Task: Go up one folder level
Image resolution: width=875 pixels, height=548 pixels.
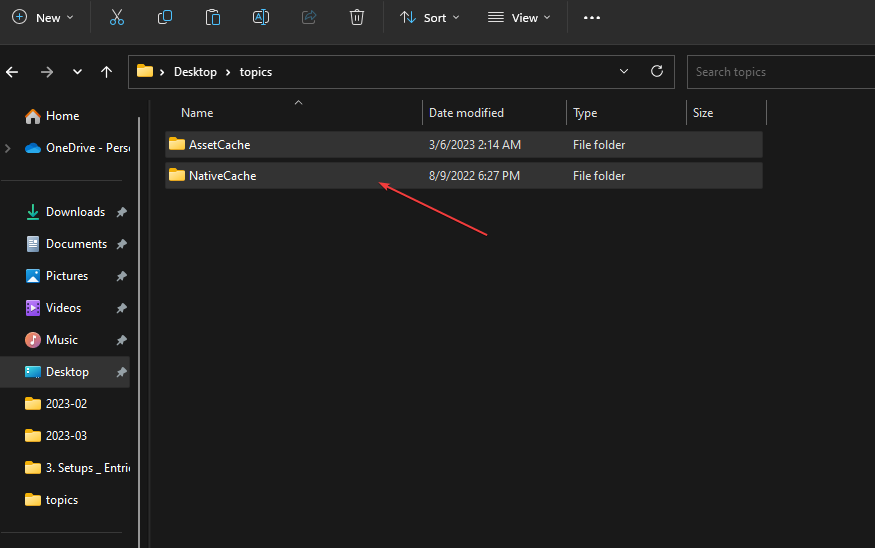Action: pyautogui.click(x=106, y=72)
